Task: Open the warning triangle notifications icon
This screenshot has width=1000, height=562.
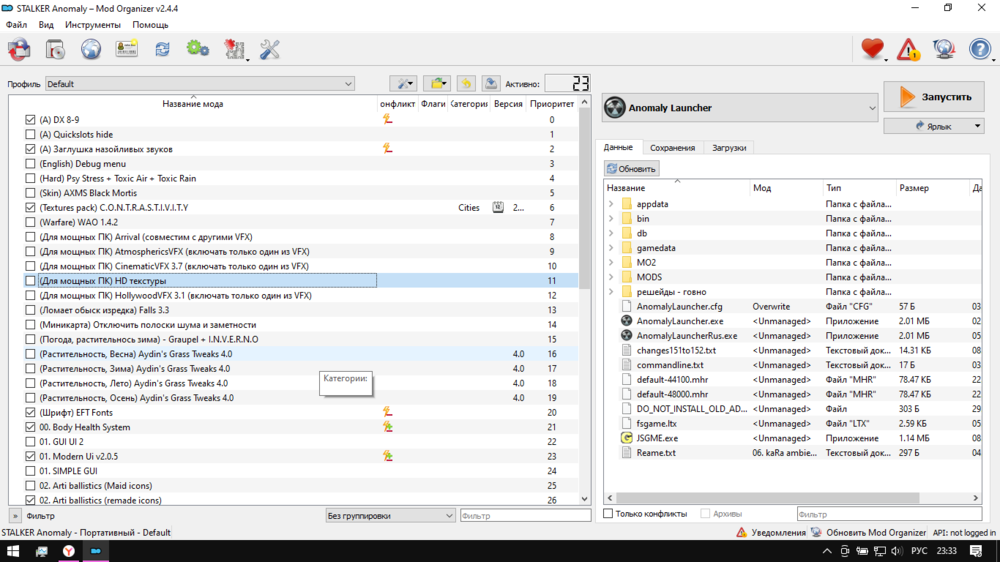Action: tap(908, 48)
